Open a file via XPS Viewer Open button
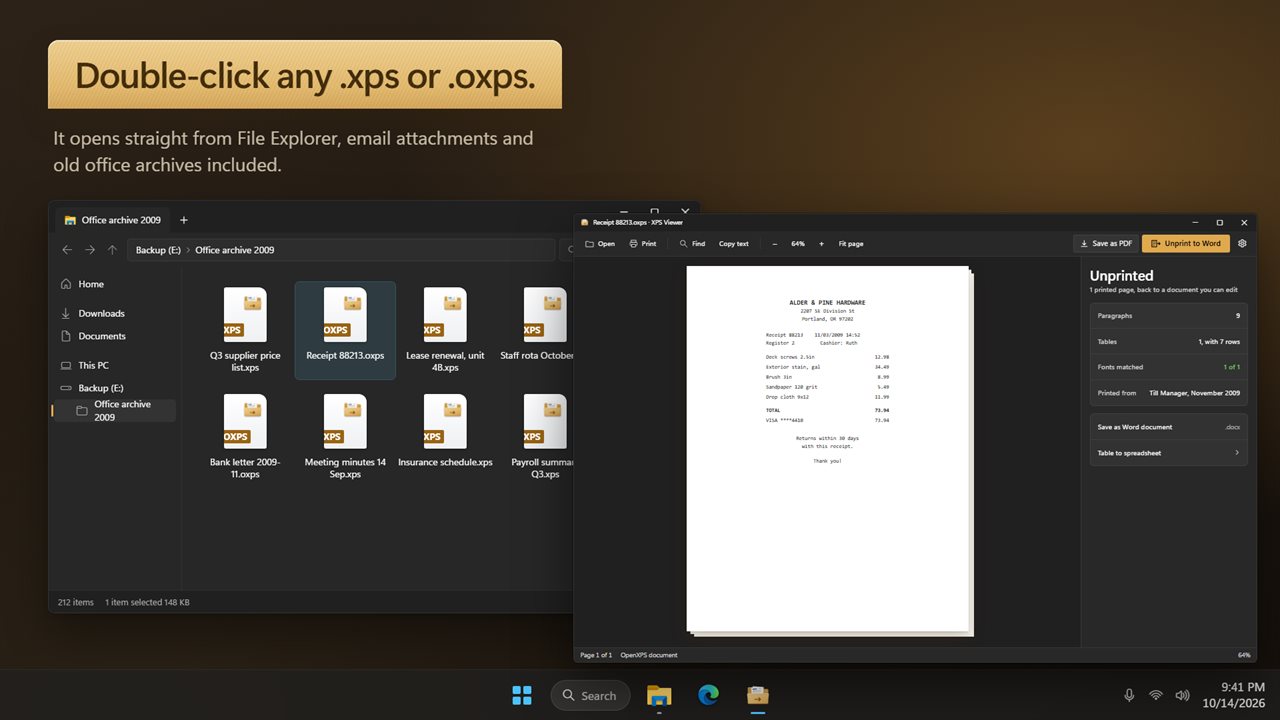The height and width of the screenshot is (720, 1280). (600, 244)
